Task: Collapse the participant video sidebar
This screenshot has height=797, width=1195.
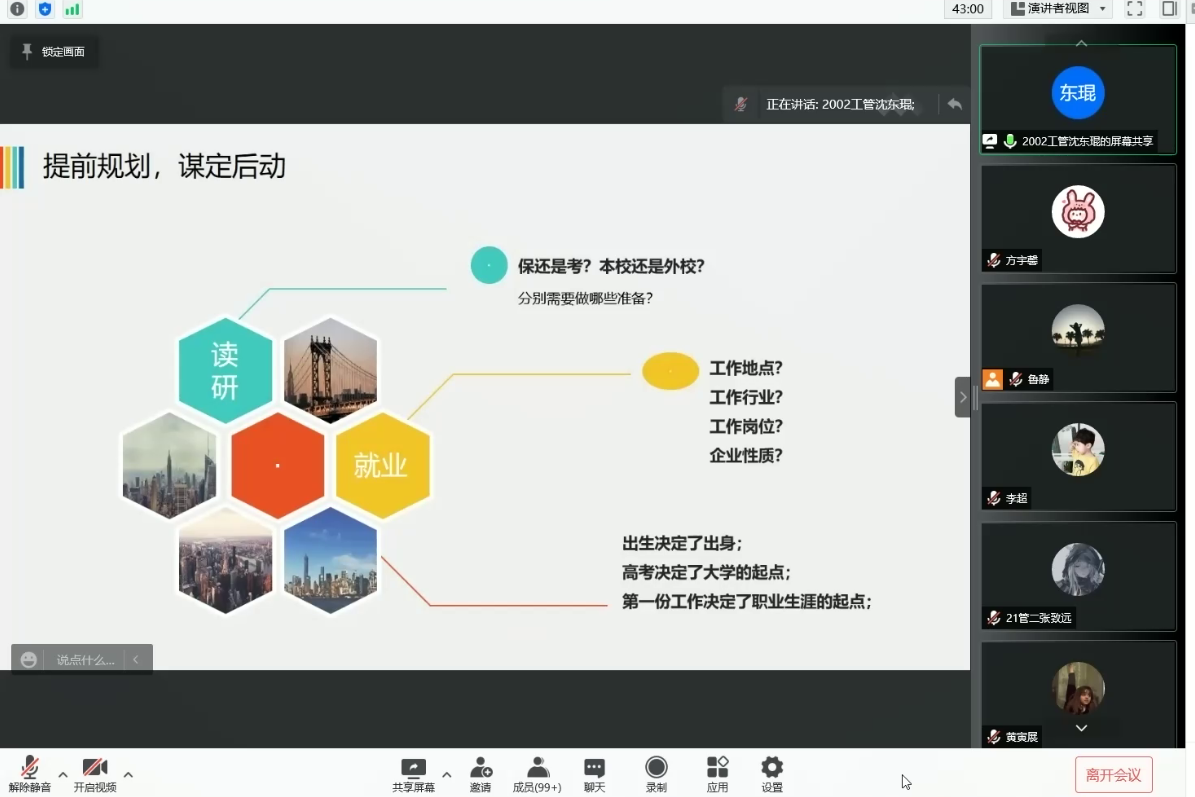Action: (962, 397)
